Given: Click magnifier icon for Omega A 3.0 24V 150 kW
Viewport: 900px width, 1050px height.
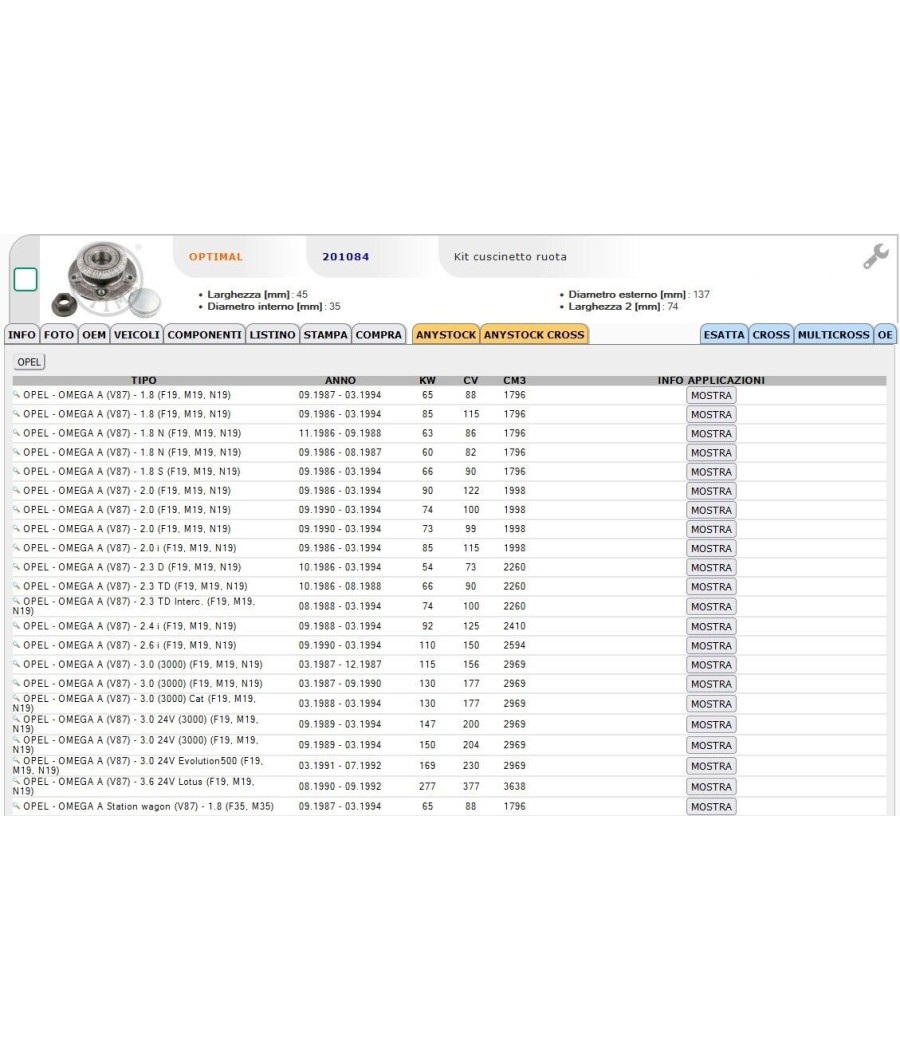Looking at the screenshot, I should point(17,740).
